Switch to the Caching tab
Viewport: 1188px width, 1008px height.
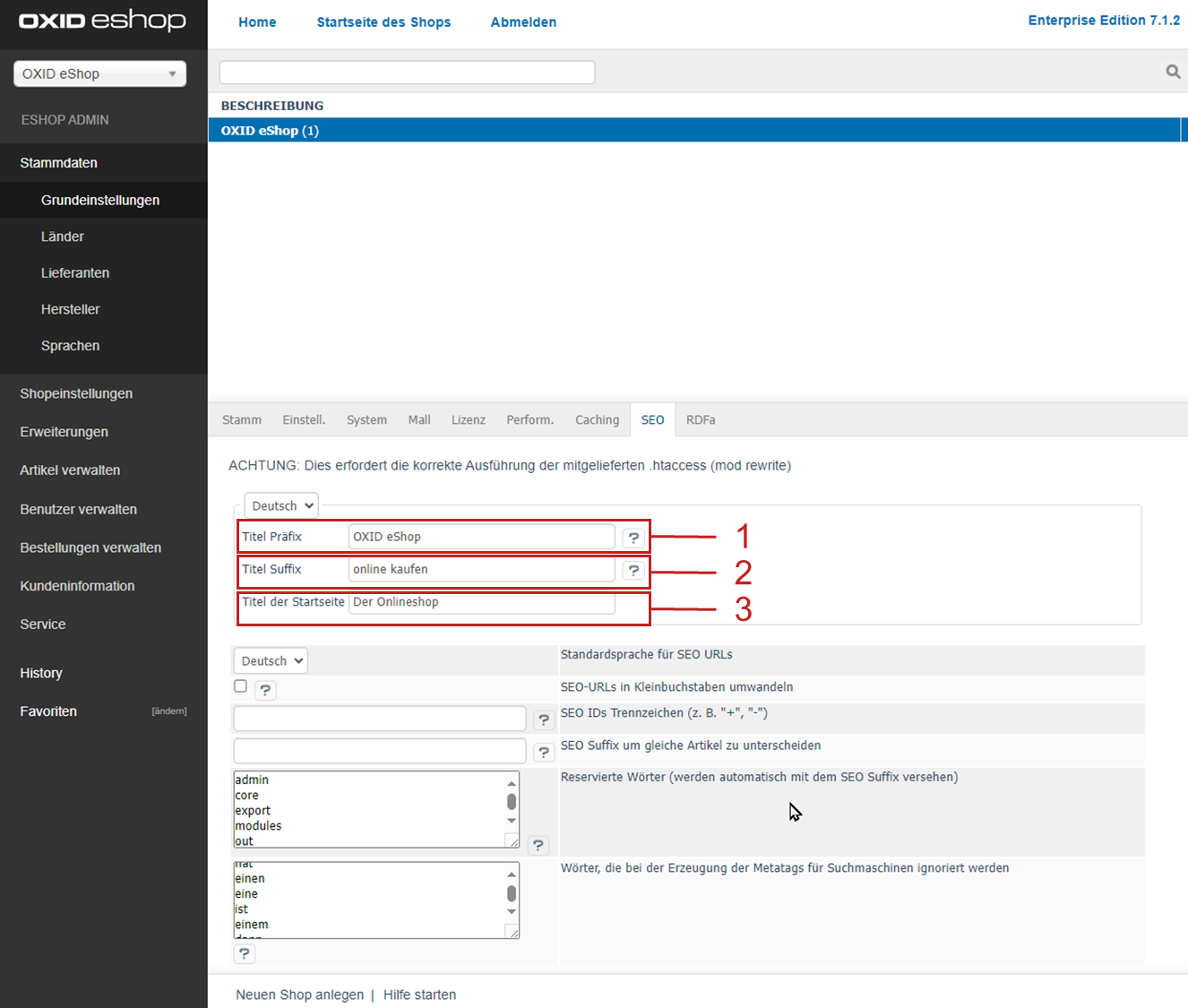pos(597,419)
